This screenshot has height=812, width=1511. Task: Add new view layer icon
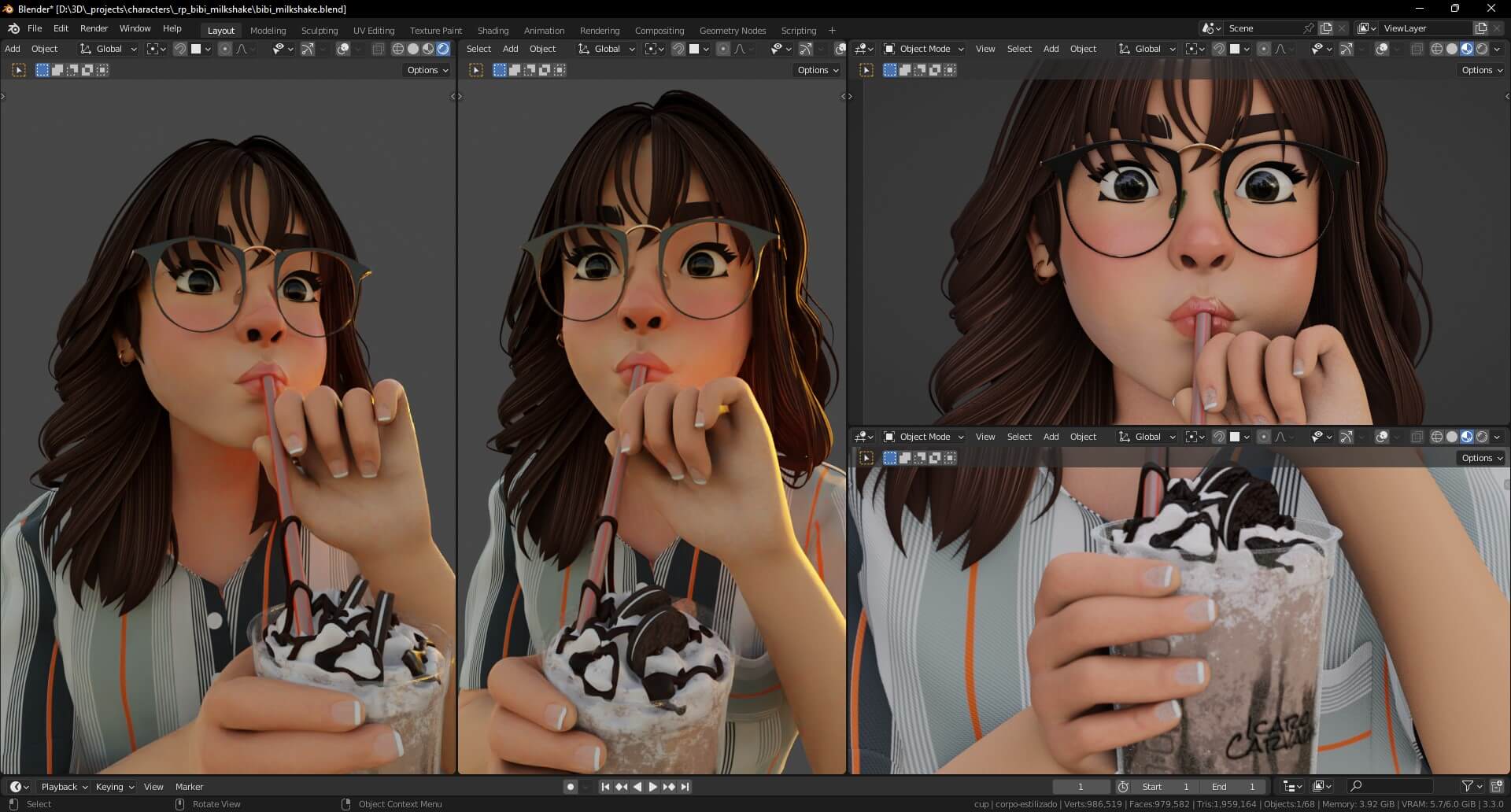coord(1480,28)
